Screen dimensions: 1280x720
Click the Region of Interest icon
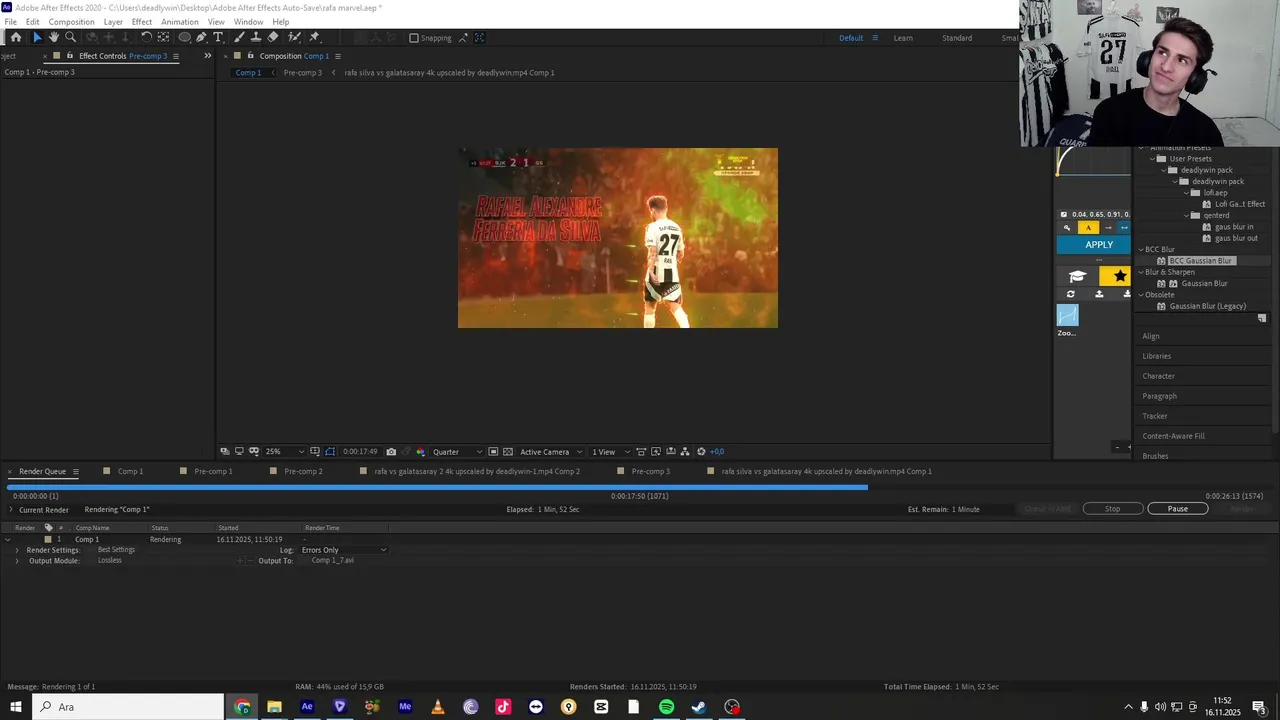493,452
